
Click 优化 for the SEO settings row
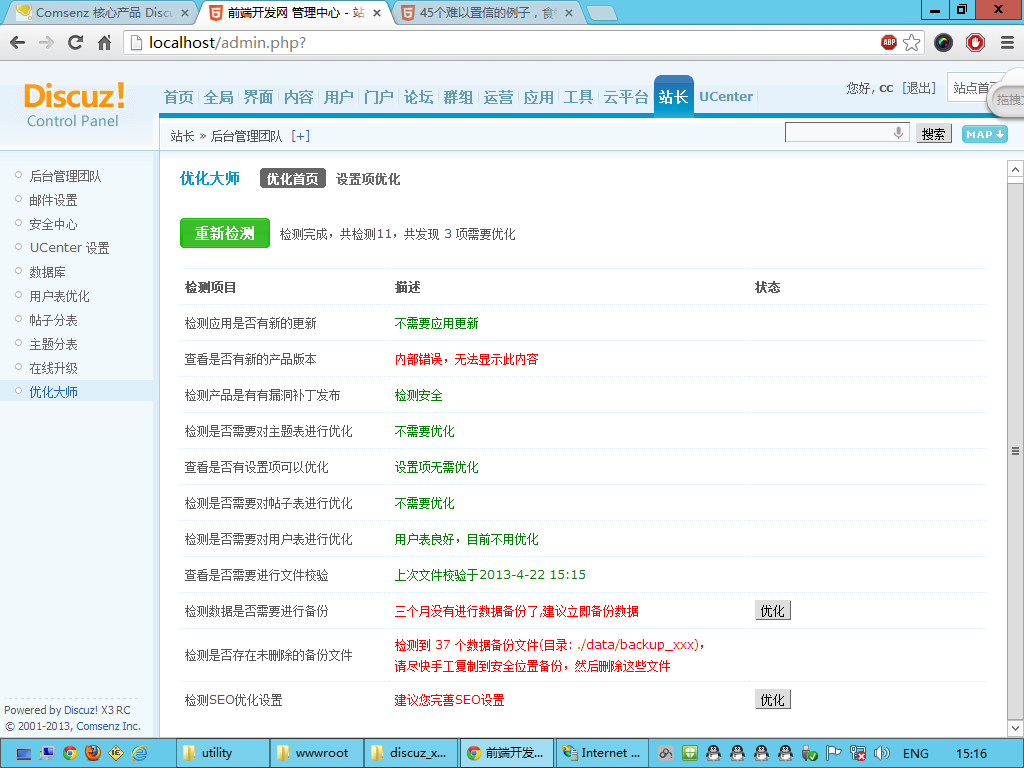773,699
